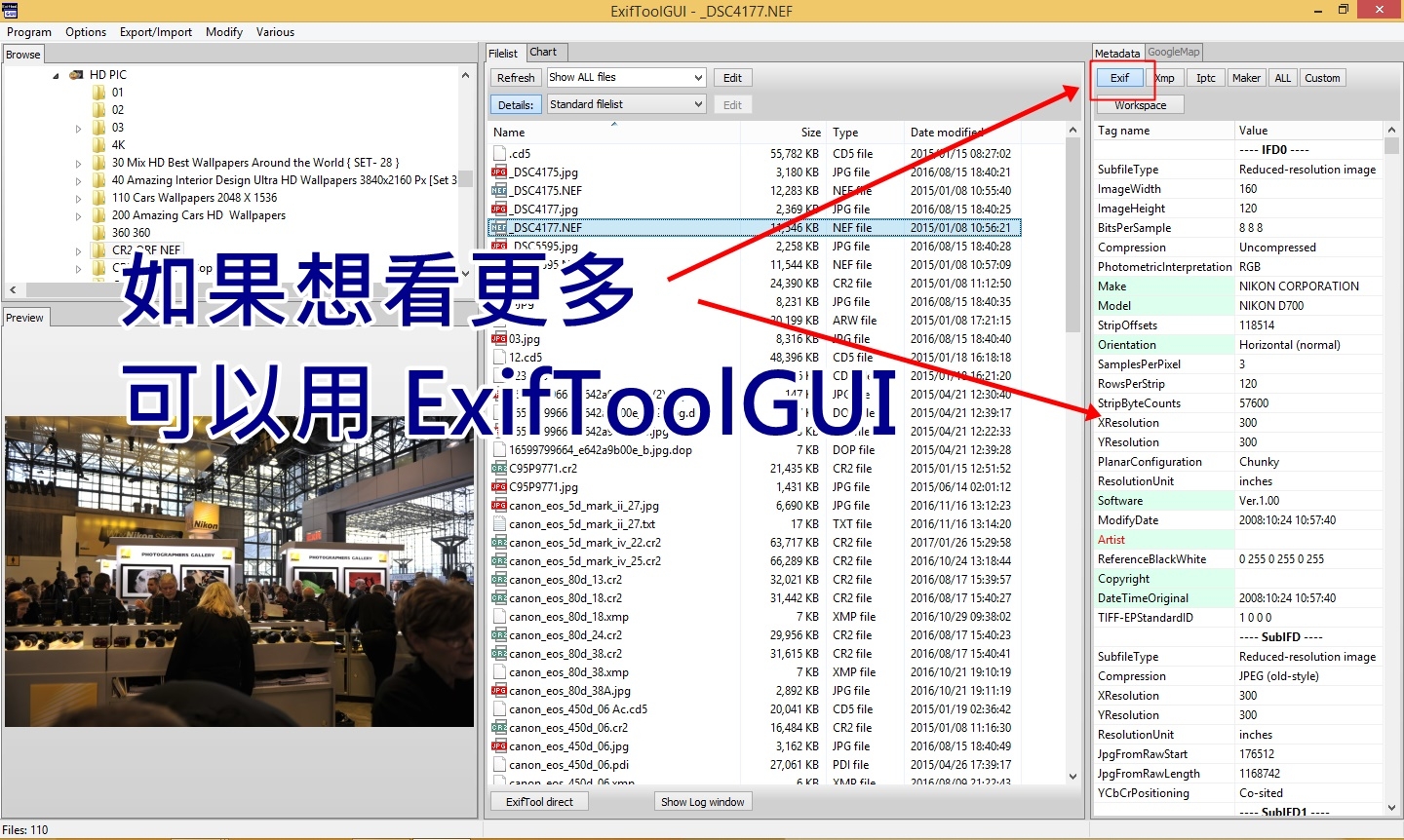This screenshot has width=1404, height=840.
Task: Expand folder 03 in tree
Action: [x=78, y=128]
